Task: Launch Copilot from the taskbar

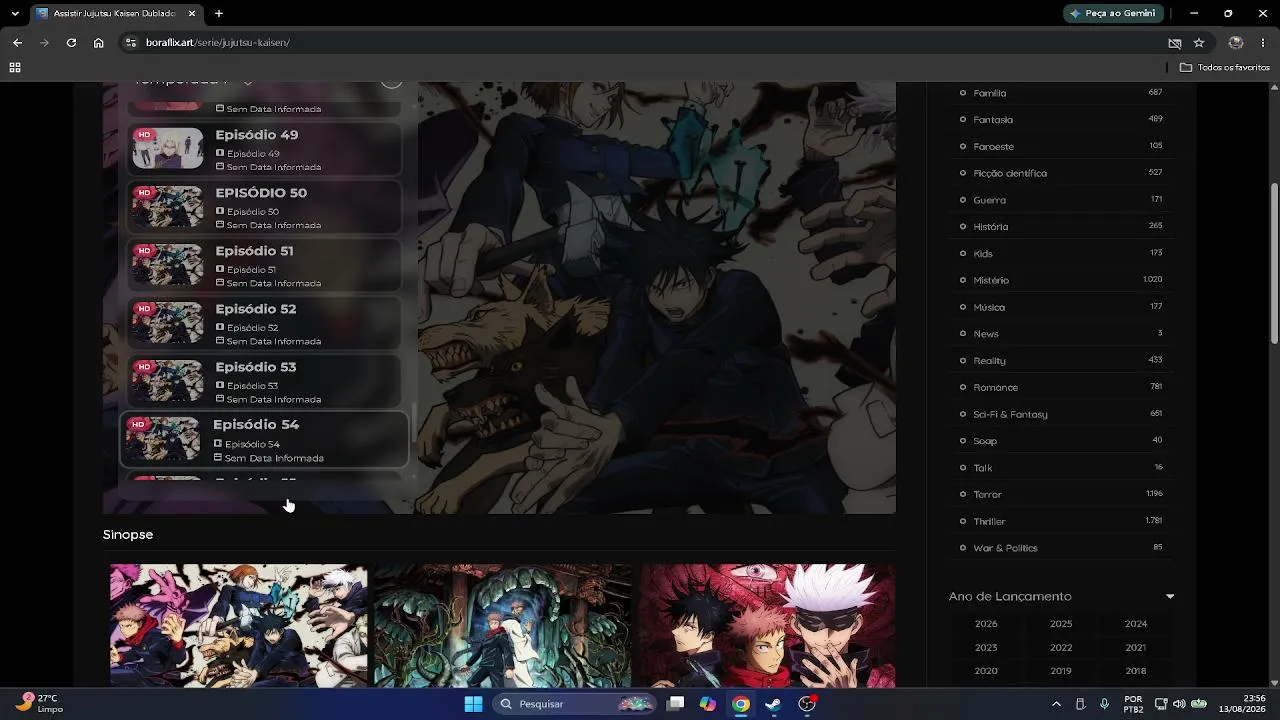Action: pyautogui.click(x=708, y=704)
